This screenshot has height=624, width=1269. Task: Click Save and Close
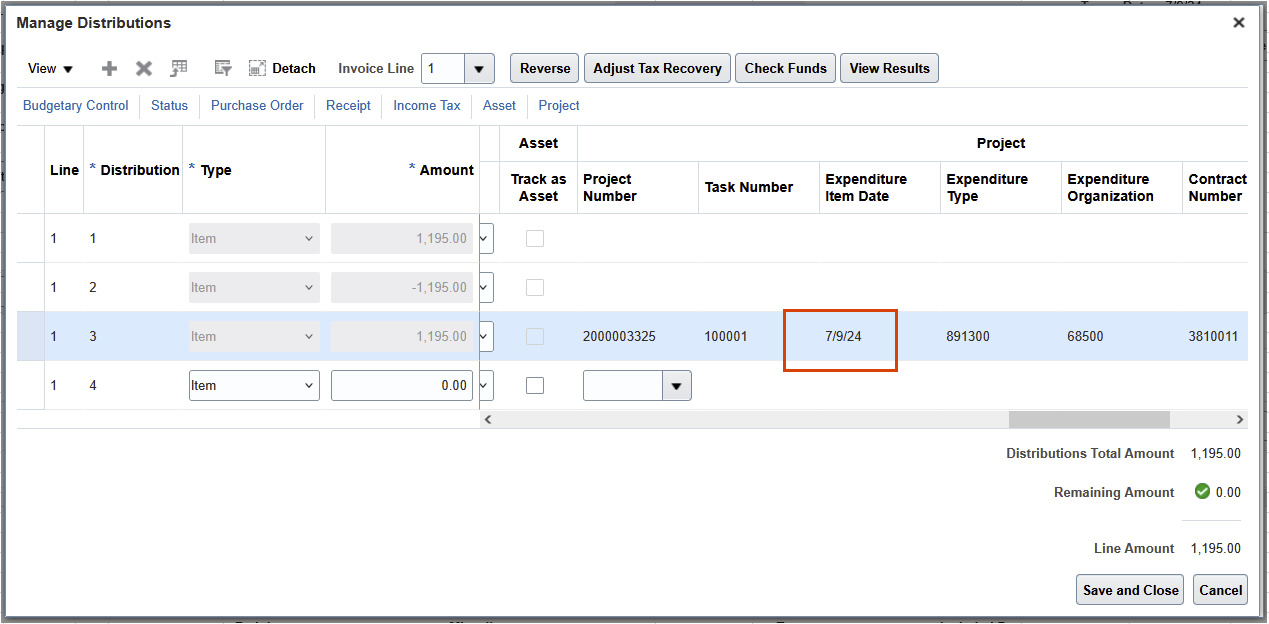(x=1129, y=589)
